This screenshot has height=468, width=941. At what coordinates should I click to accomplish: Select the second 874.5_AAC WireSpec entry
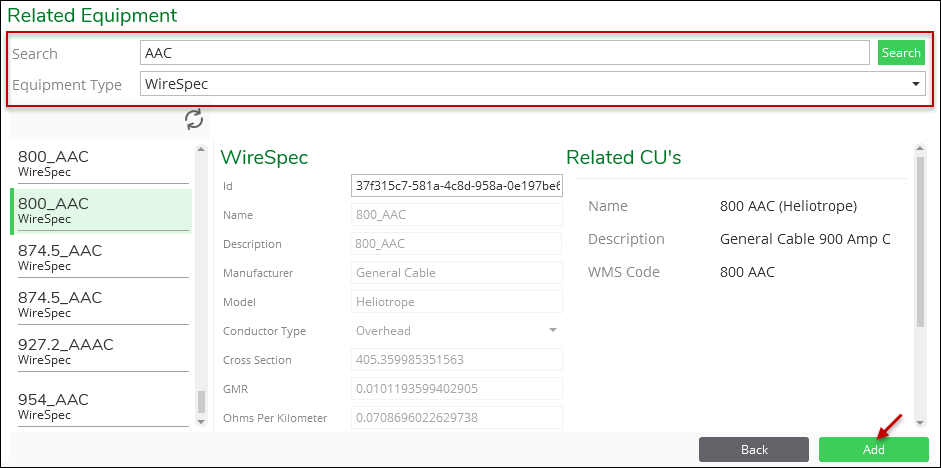(103, 304)
